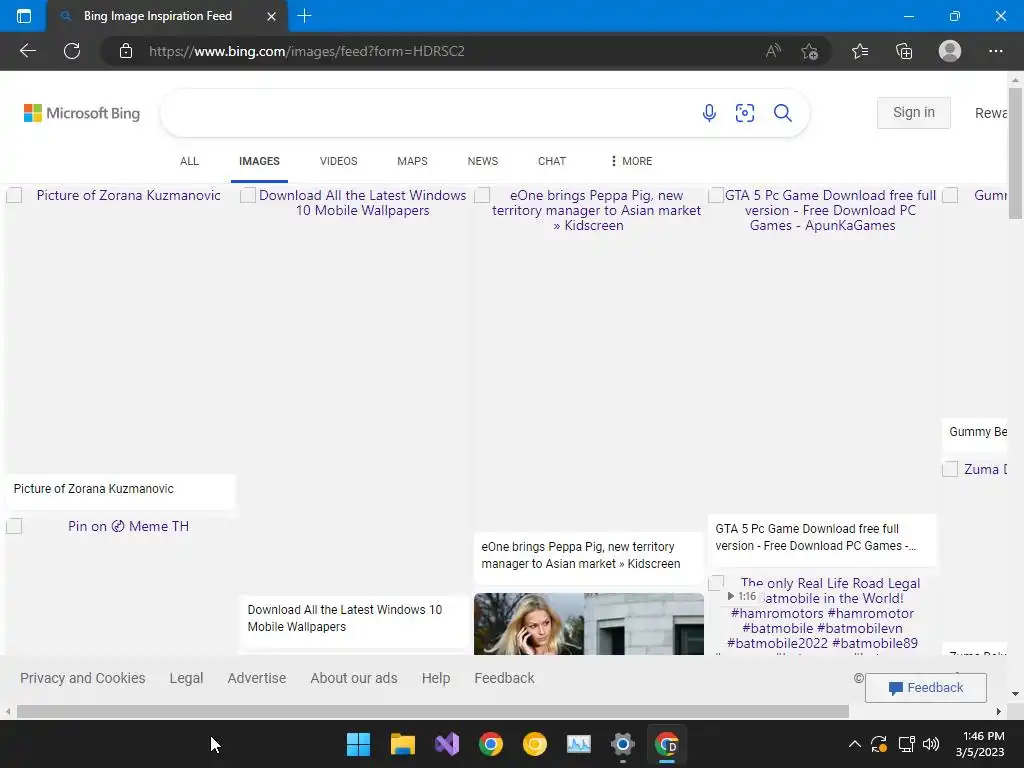Click the Microsoft Bing logo
The image size is (1024, 768).
82,113
